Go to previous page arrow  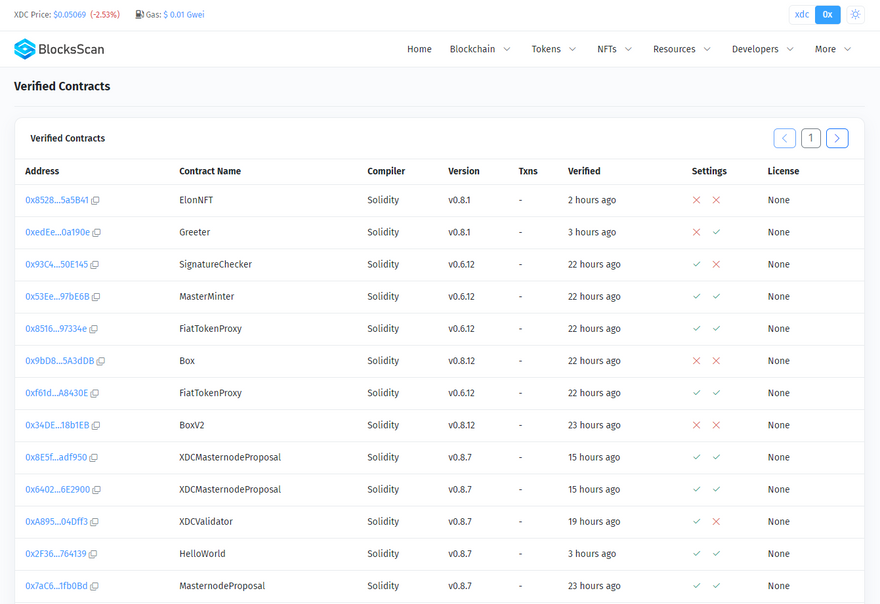tap(785, 138)
